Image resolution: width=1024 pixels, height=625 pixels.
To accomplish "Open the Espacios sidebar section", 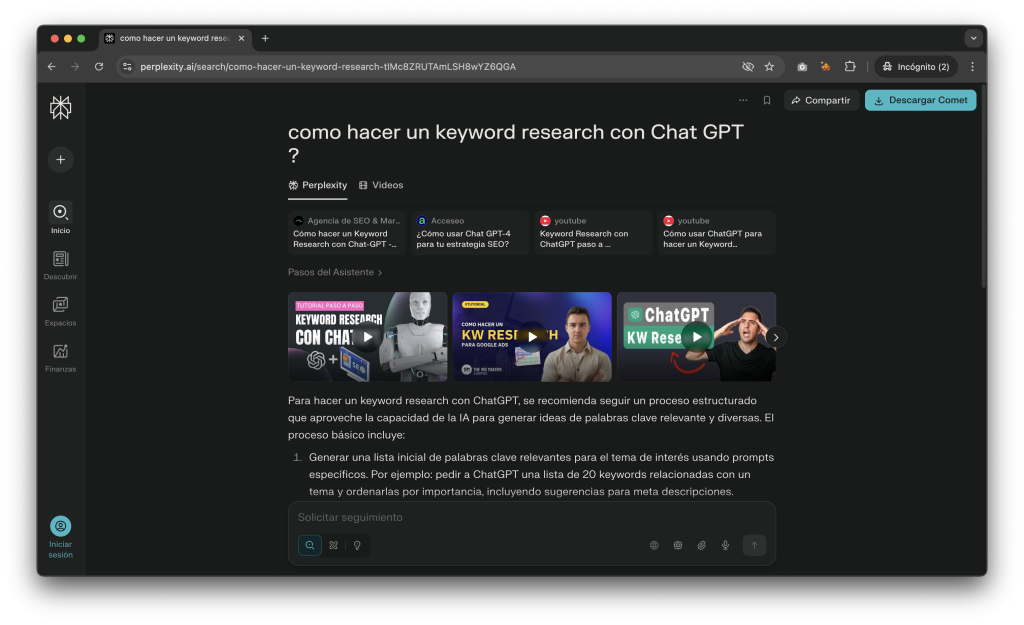I will (x=60, y=306).
